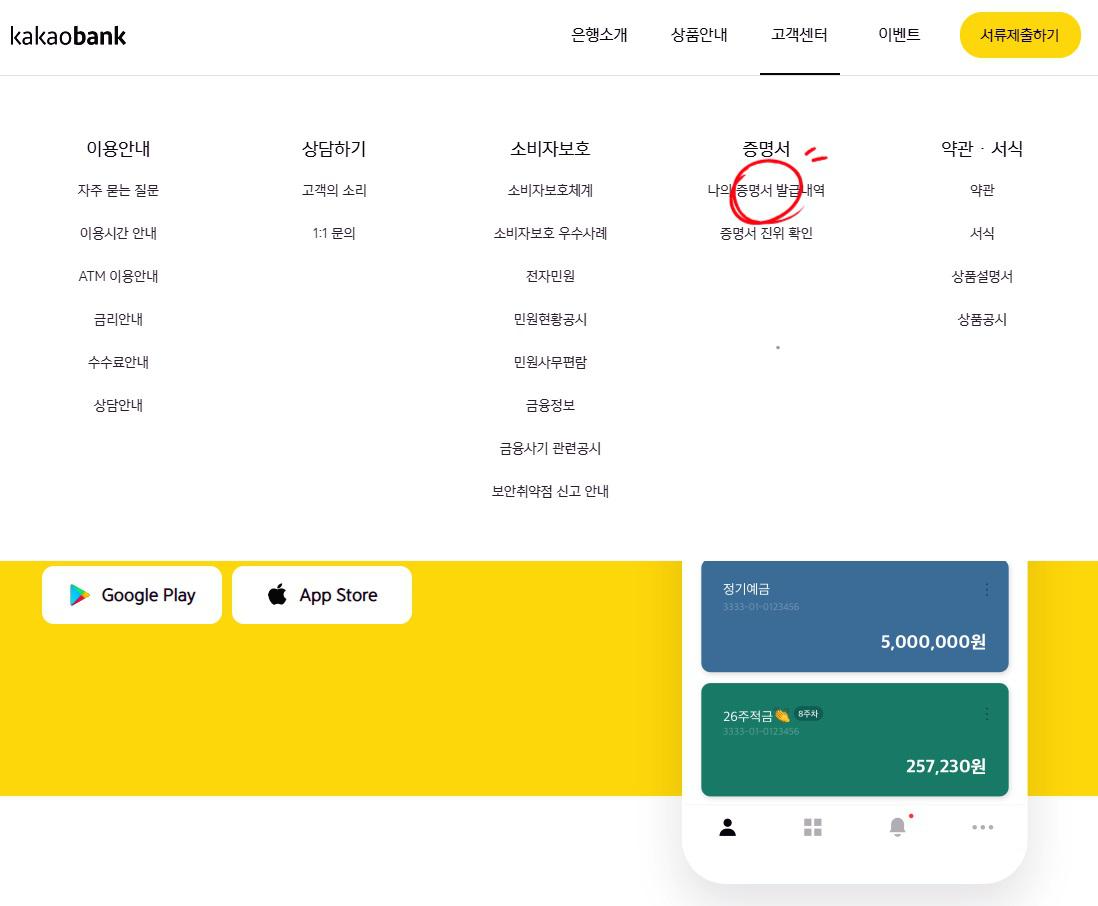
Task: Select the 소비자보호 column heading
Action: point(550,148)
